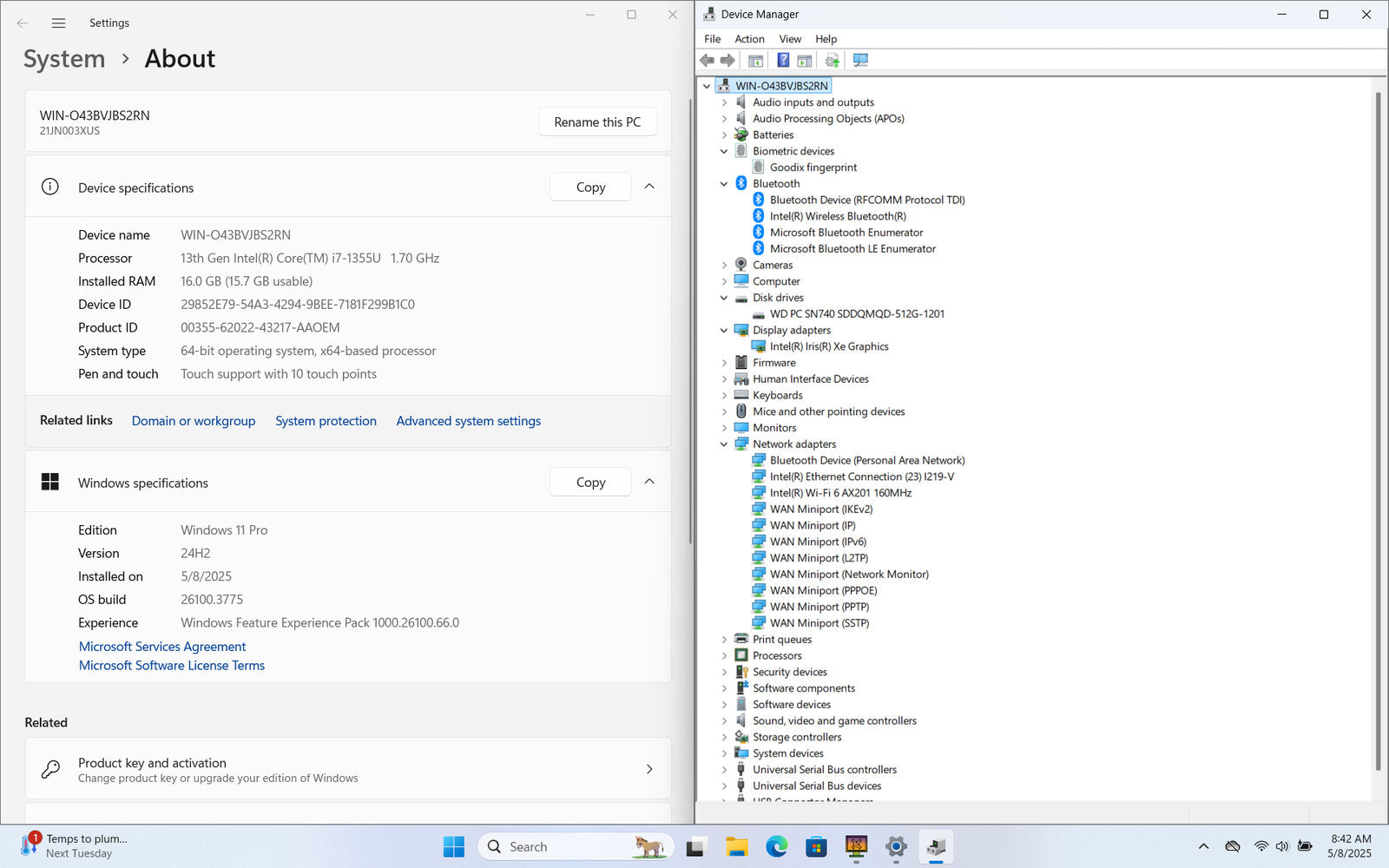
Task: Open the Windows Start menu
Action: click(x=454, y=847)
